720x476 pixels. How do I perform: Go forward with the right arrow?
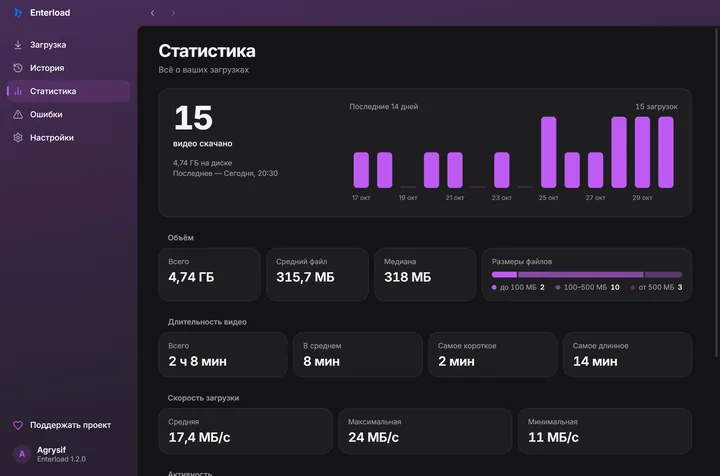pos(173,13)
